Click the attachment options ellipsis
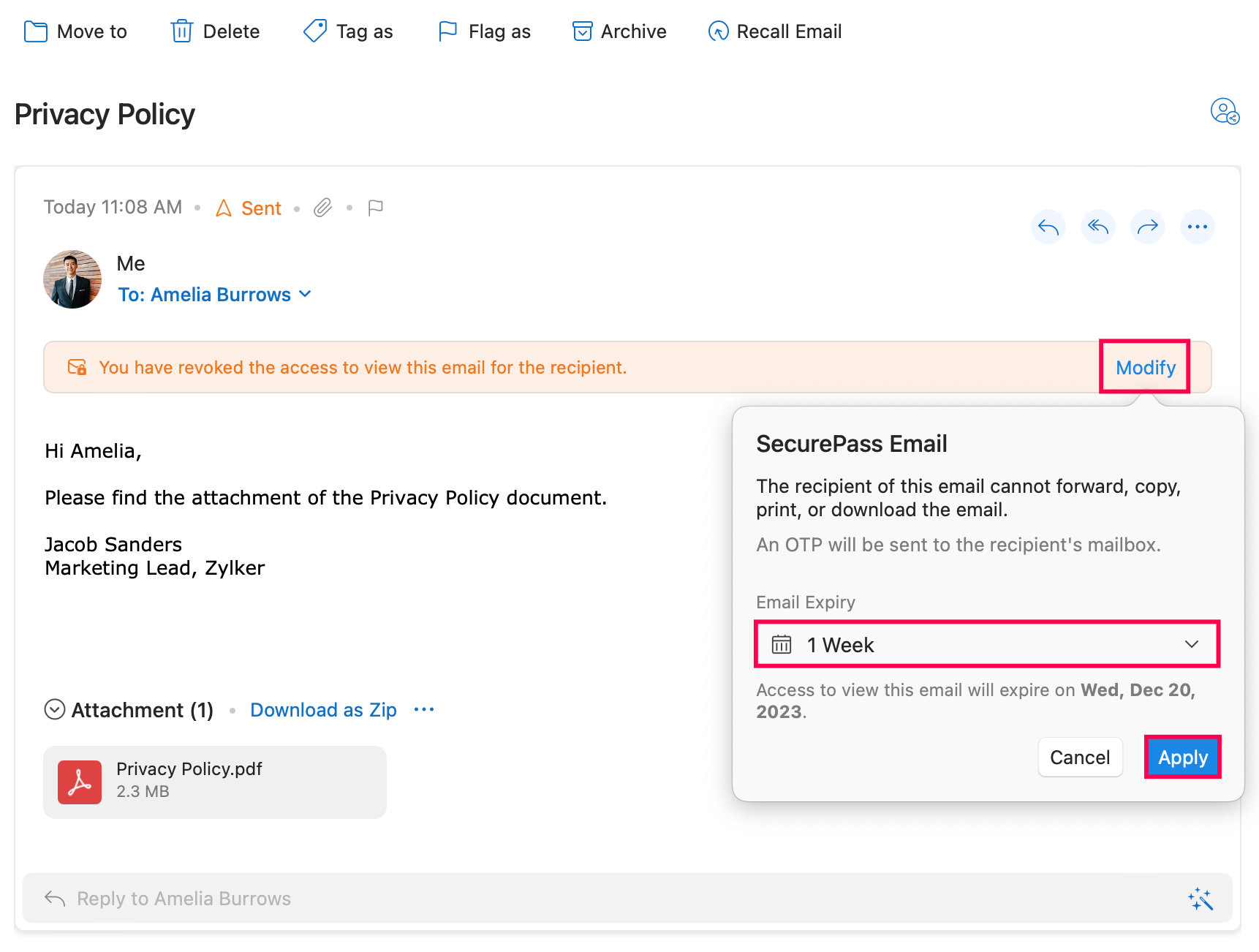1259x952 pixels. coord(424,710)
